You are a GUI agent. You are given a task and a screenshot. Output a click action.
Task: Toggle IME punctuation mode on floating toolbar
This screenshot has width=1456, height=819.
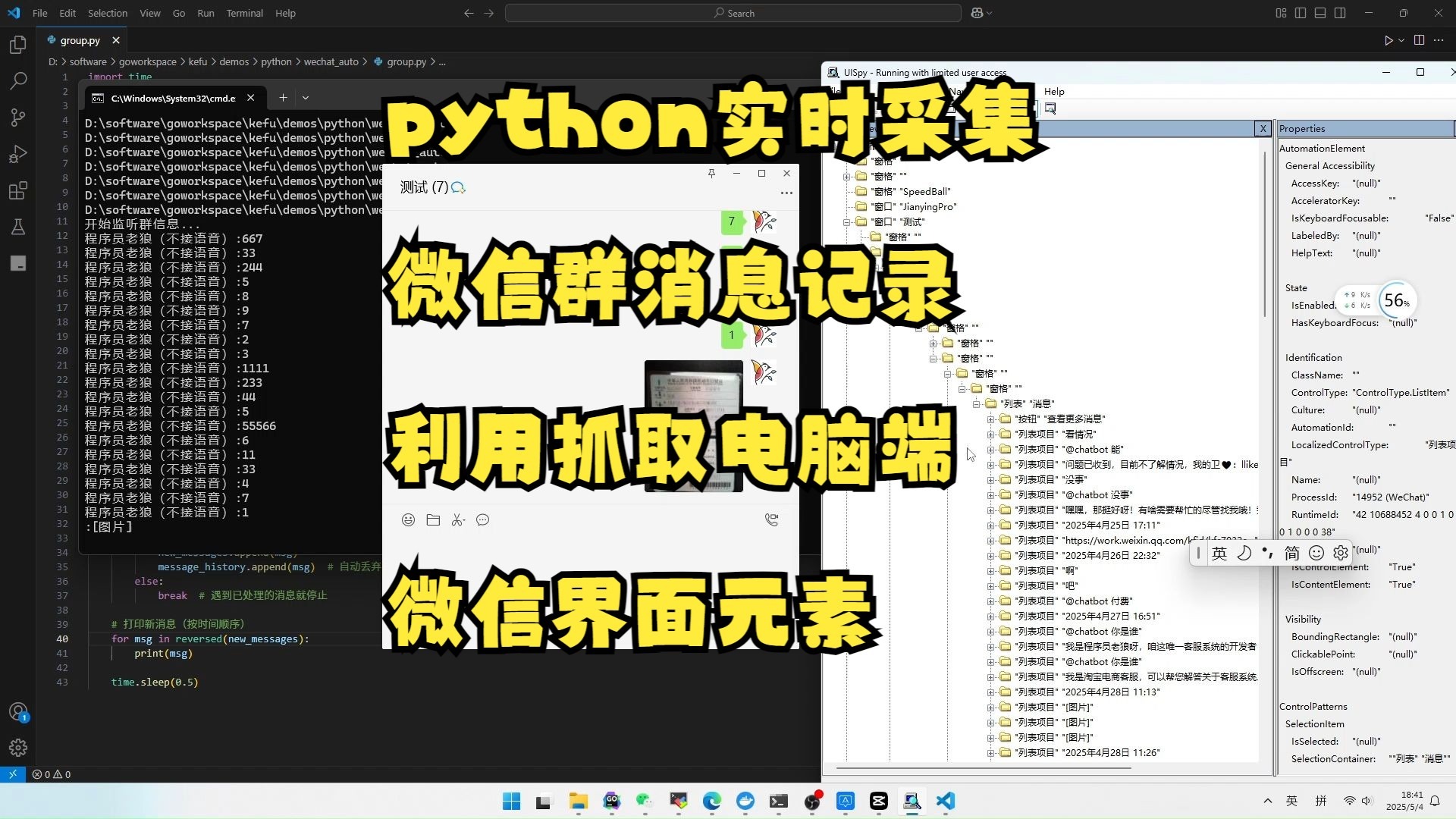(x=1267, y=554)
